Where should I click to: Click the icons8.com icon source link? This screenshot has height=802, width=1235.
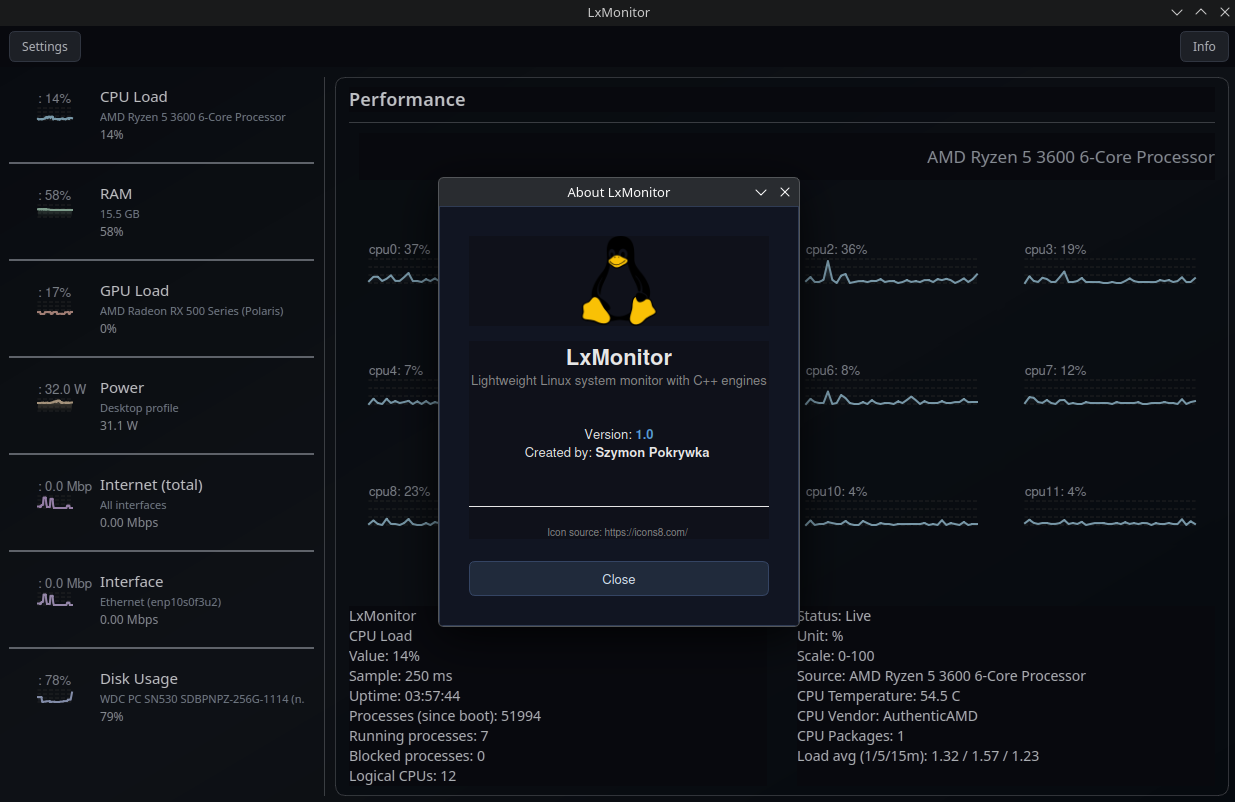[646, 533]
